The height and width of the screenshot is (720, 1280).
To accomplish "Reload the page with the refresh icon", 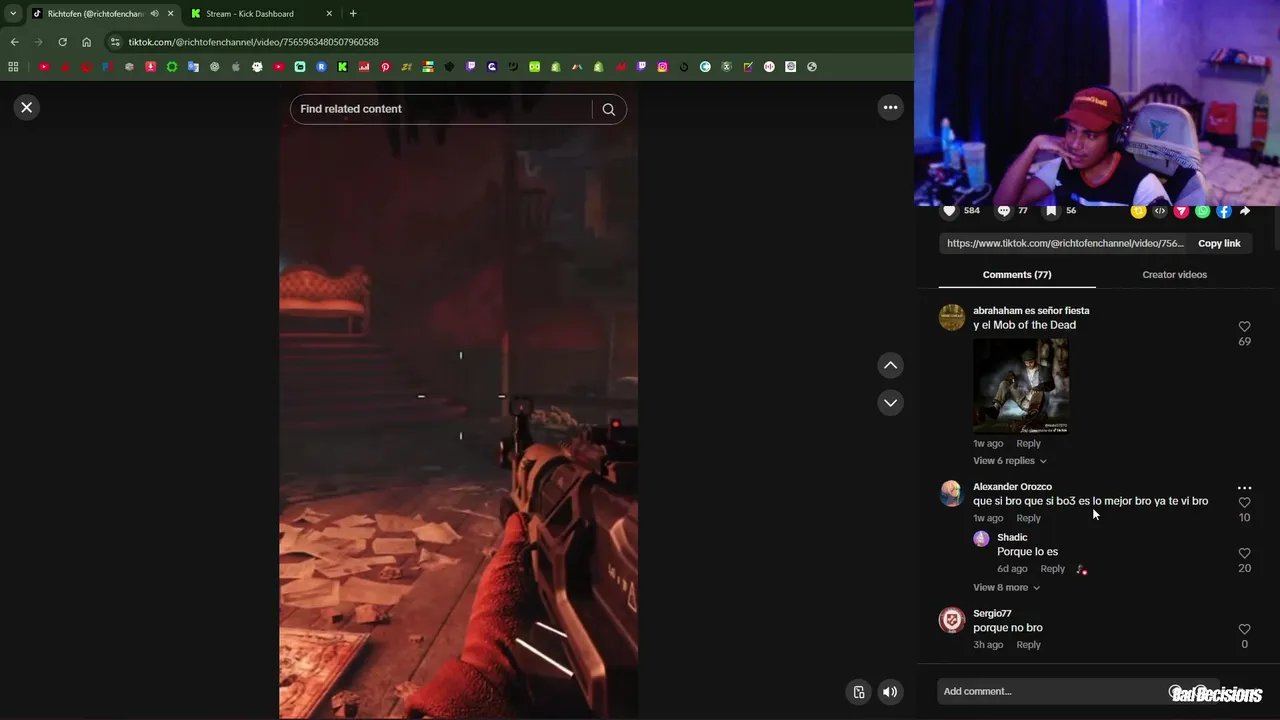I will tap(62, 42).
